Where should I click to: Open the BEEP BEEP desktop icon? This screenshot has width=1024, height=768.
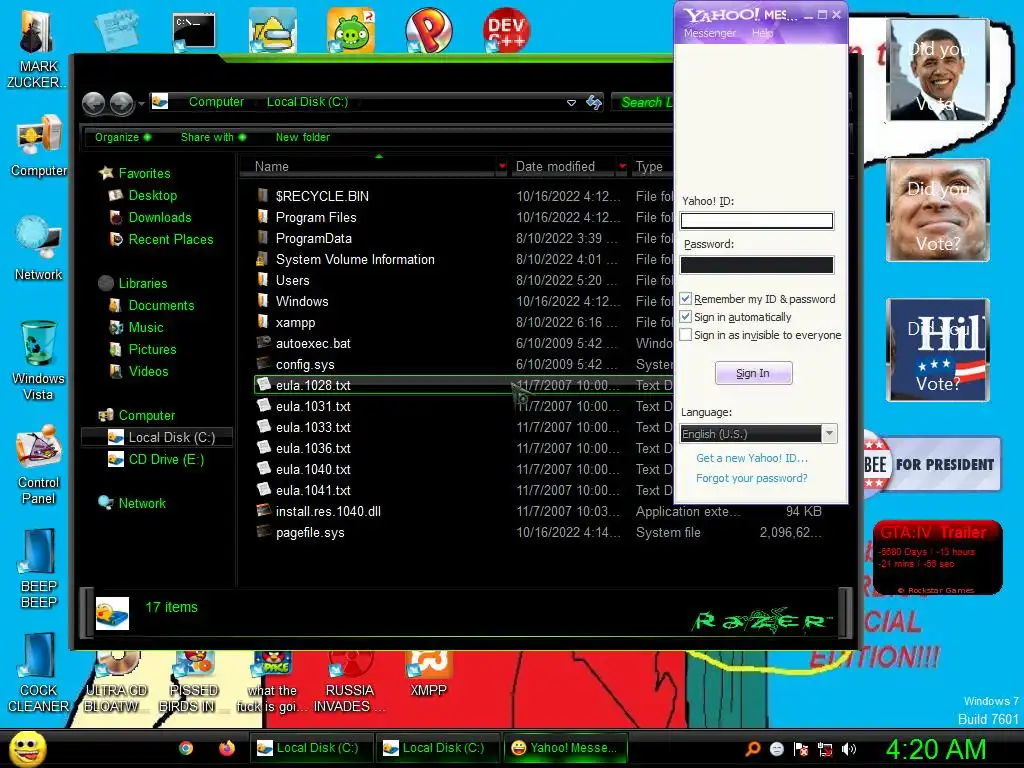38,567
